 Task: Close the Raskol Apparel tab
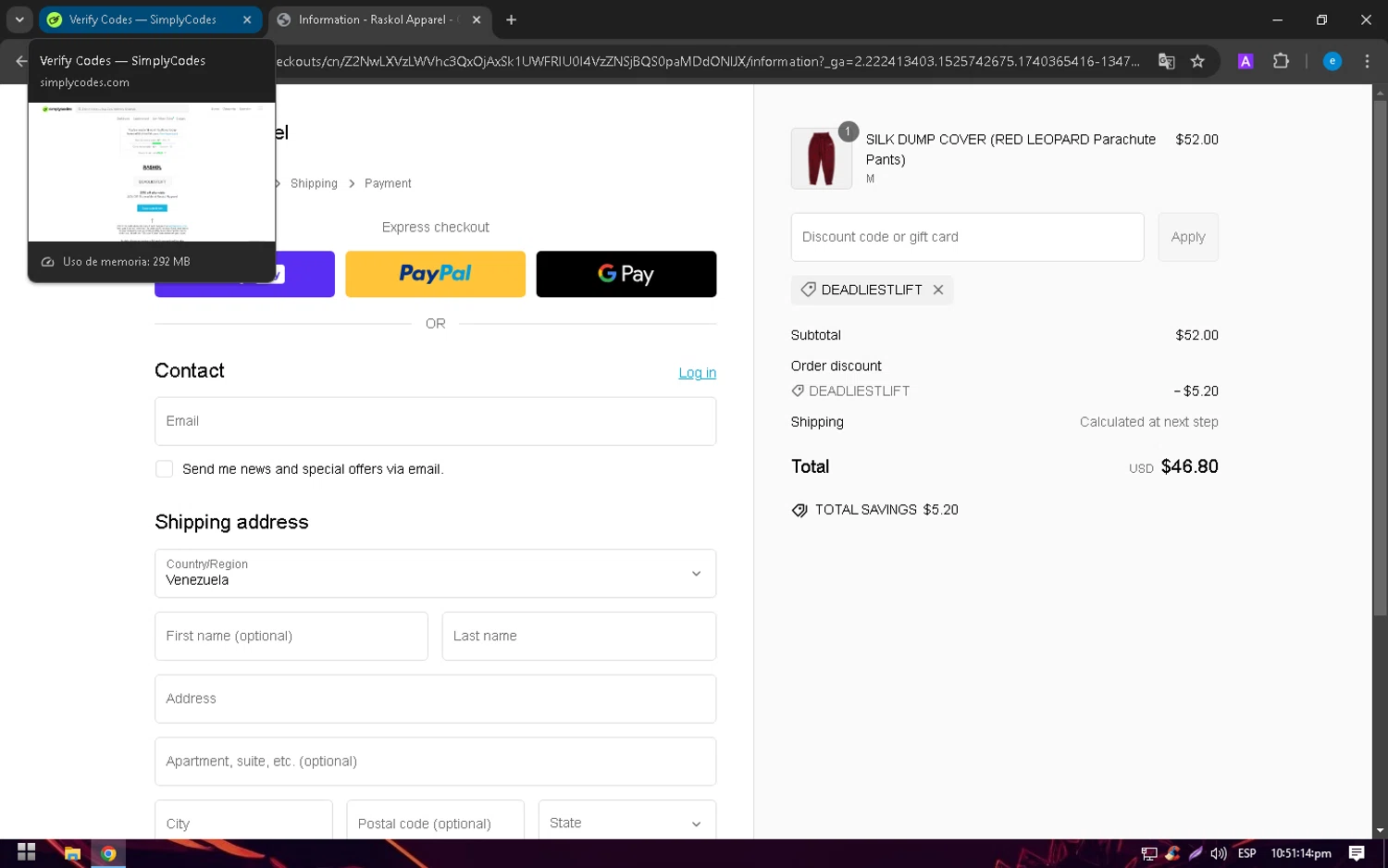477,19
